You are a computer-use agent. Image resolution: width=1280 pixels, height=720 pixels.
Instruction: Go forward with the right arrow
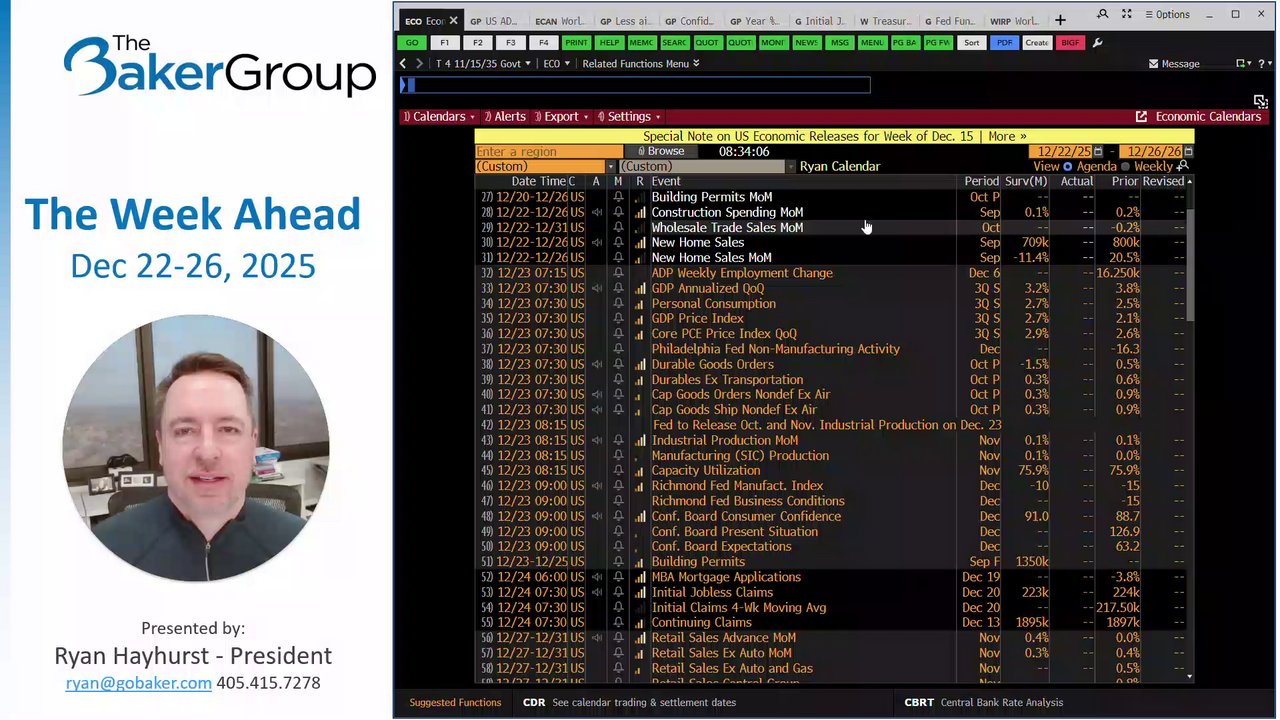coord(420,63)
